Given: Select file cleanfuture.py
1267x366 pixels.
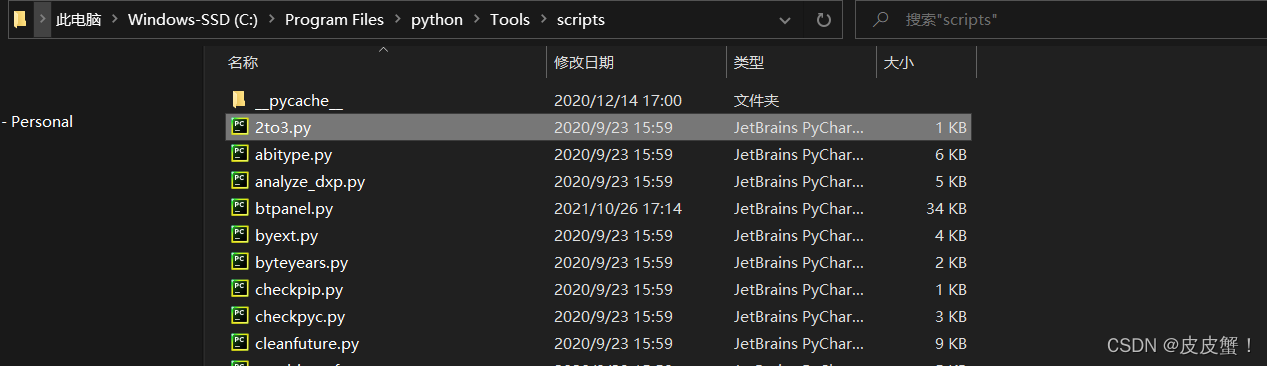Looking at the screenshot, I should pos(307,344).
